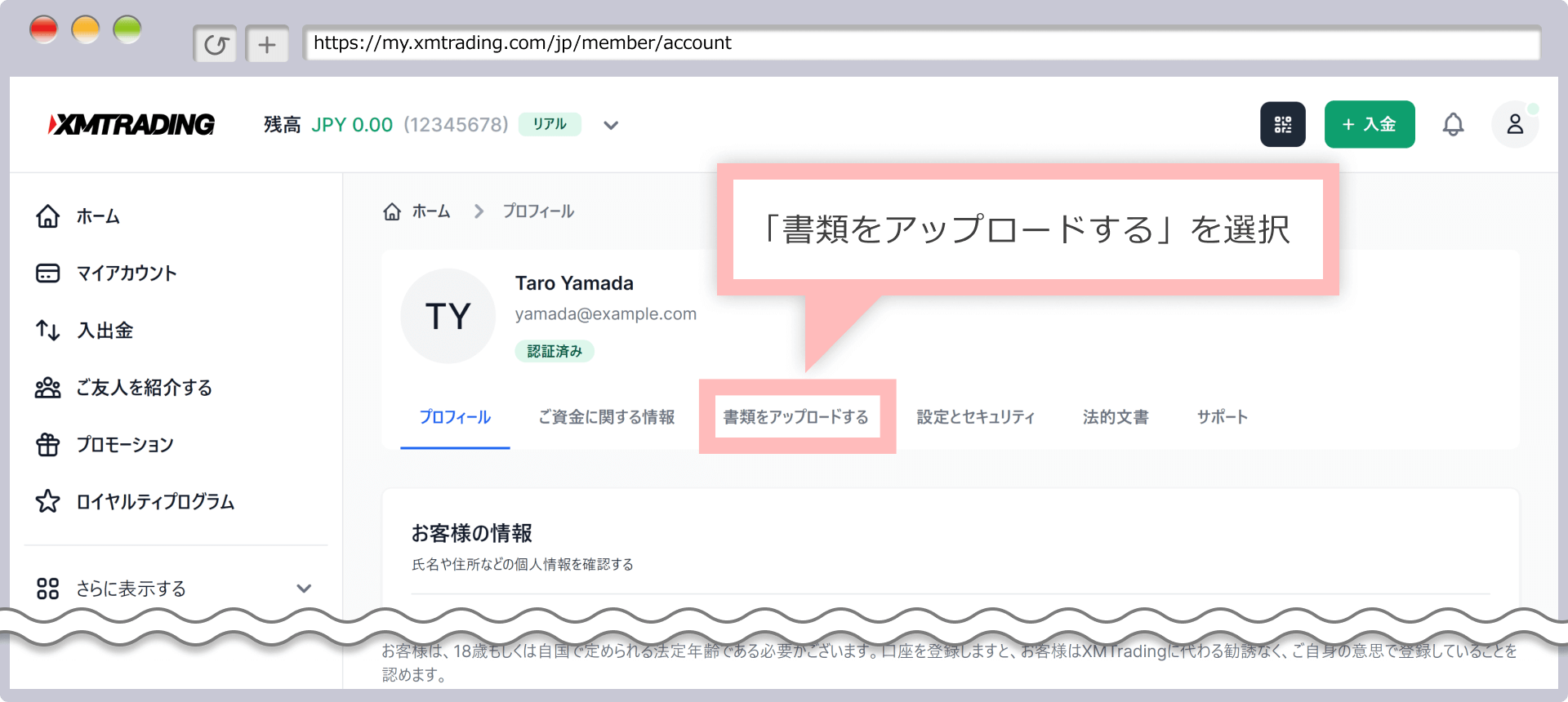Open マイアカウント in the sidebar
1568x702 pixels.
point(127,273)
